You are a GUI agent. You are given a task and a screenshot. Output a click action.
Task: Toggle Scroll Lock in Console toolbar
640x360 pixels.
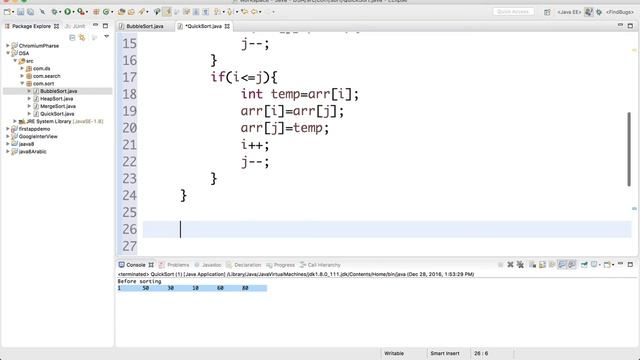pos(542,265)
